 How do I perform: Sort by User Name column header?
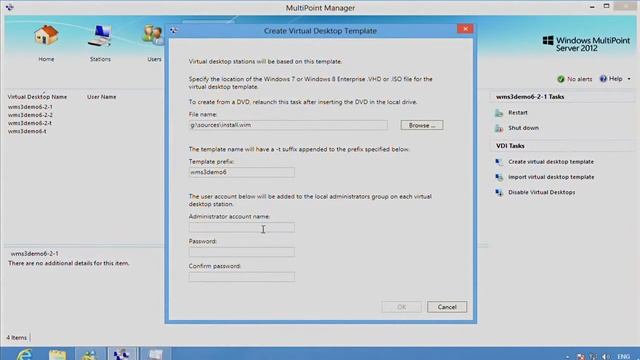click(101, 97)
